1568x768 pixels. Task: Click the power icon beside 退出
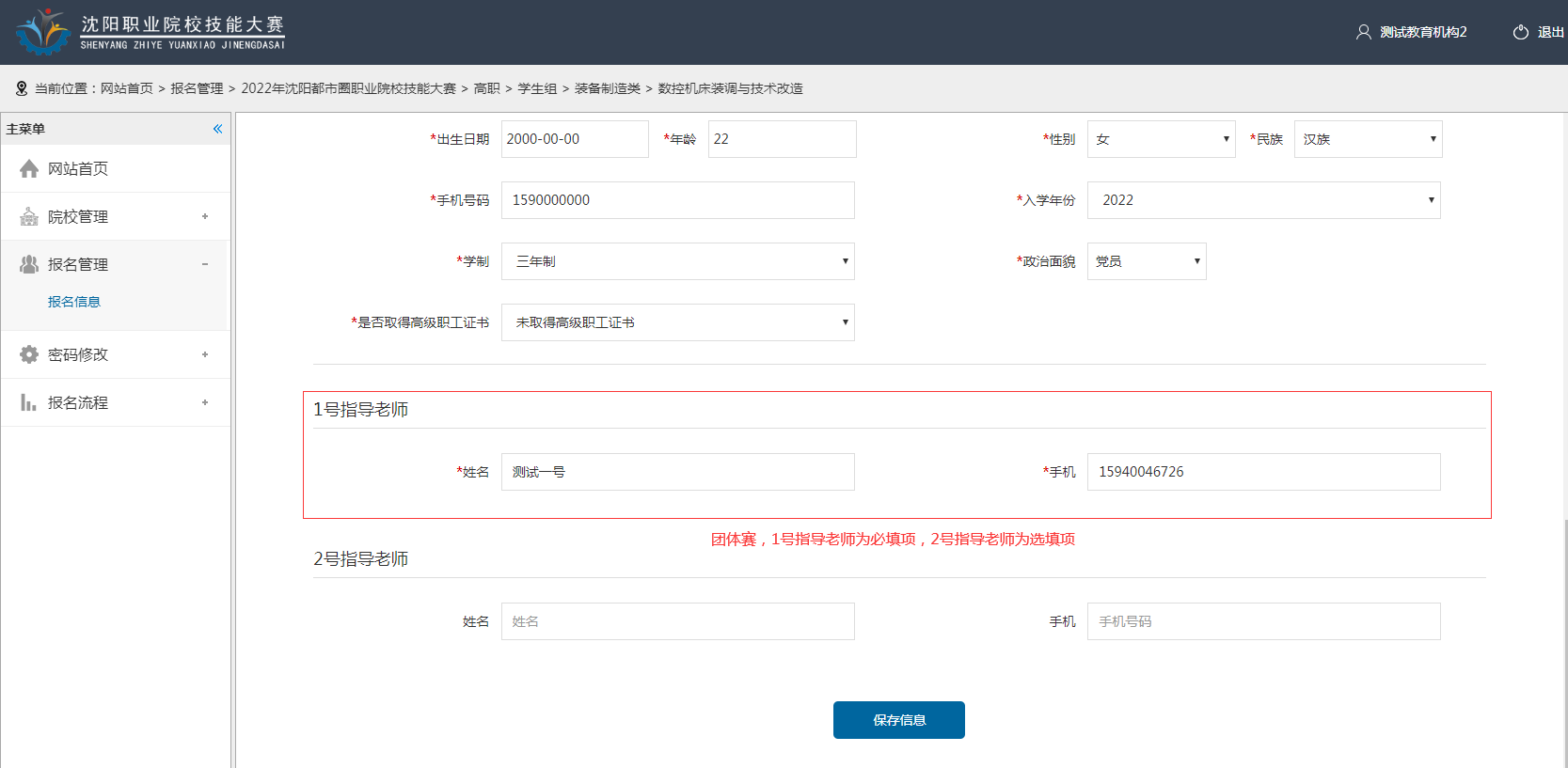[x=1520, y=32]
